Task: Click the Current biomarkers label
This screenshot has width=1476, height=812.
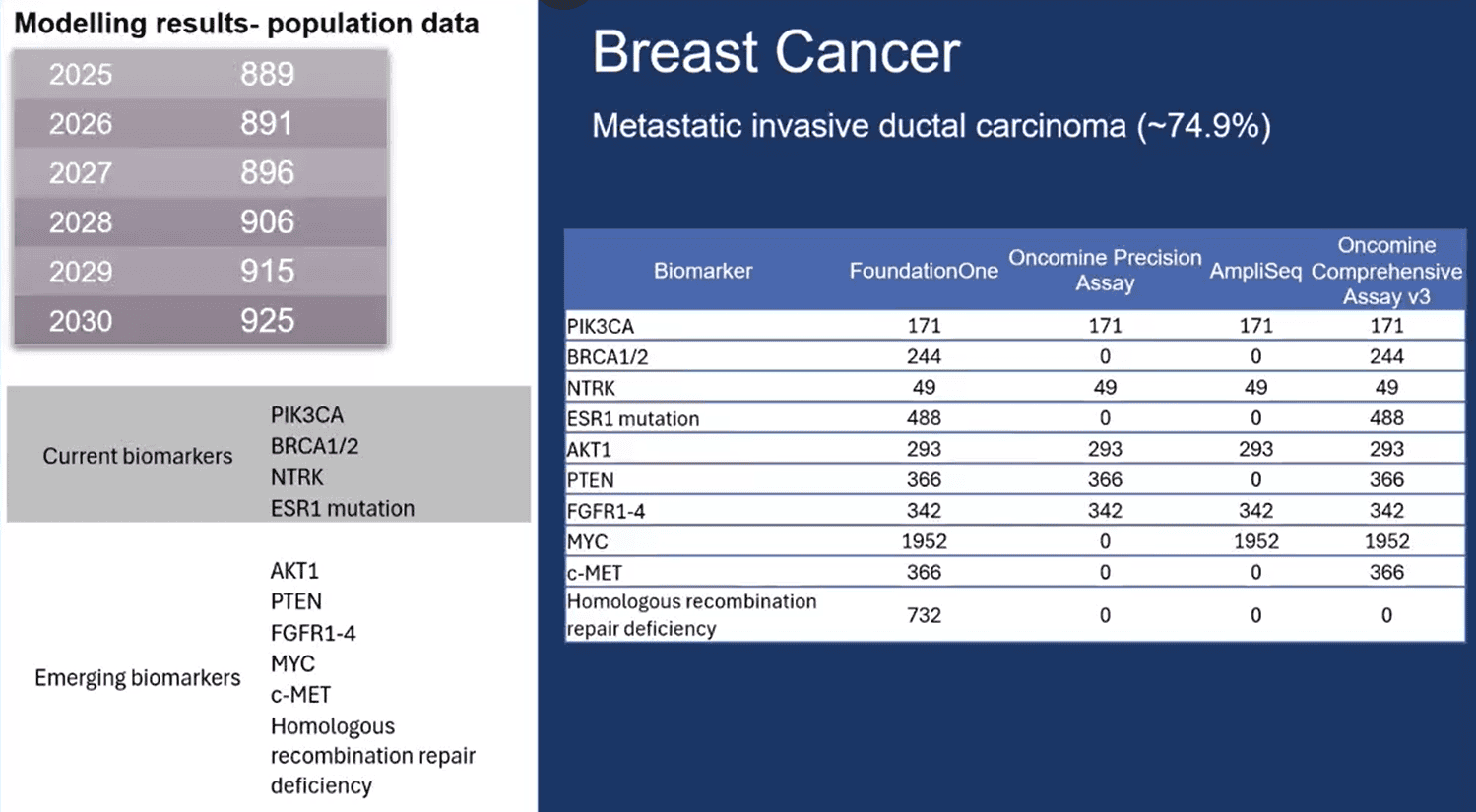Action: coord(138,456)
